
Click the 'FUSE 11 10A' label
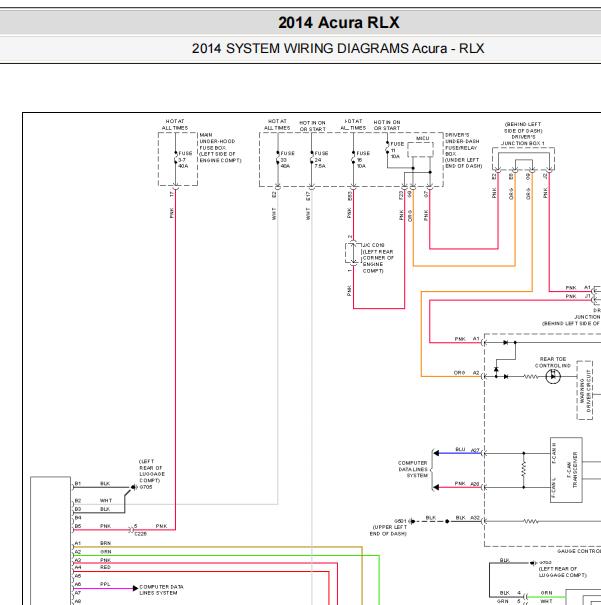pos(397,150)
